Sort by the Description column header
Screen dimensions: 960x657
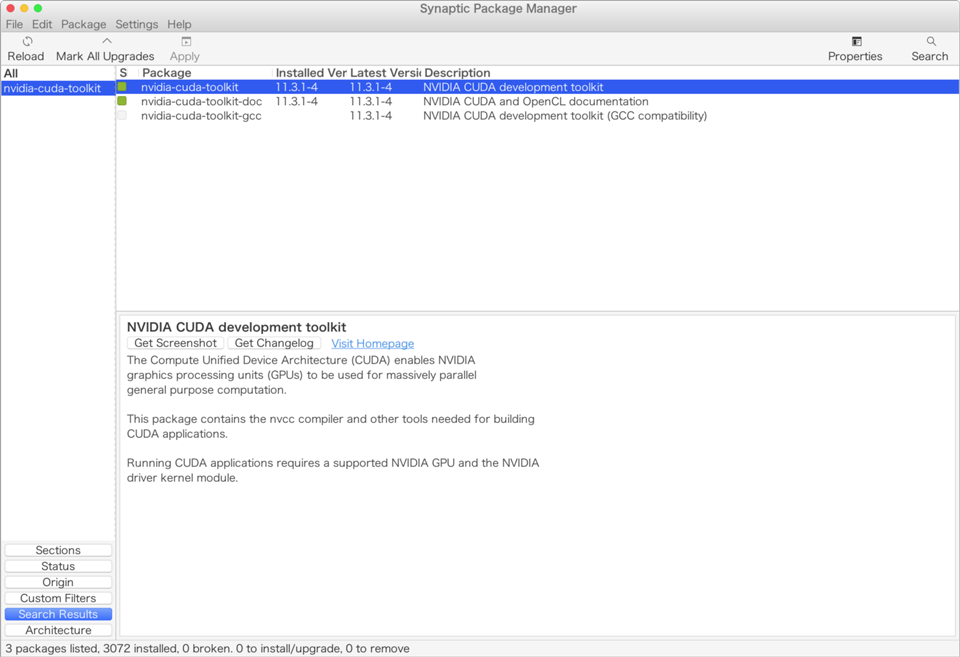(x=457, y=73)
